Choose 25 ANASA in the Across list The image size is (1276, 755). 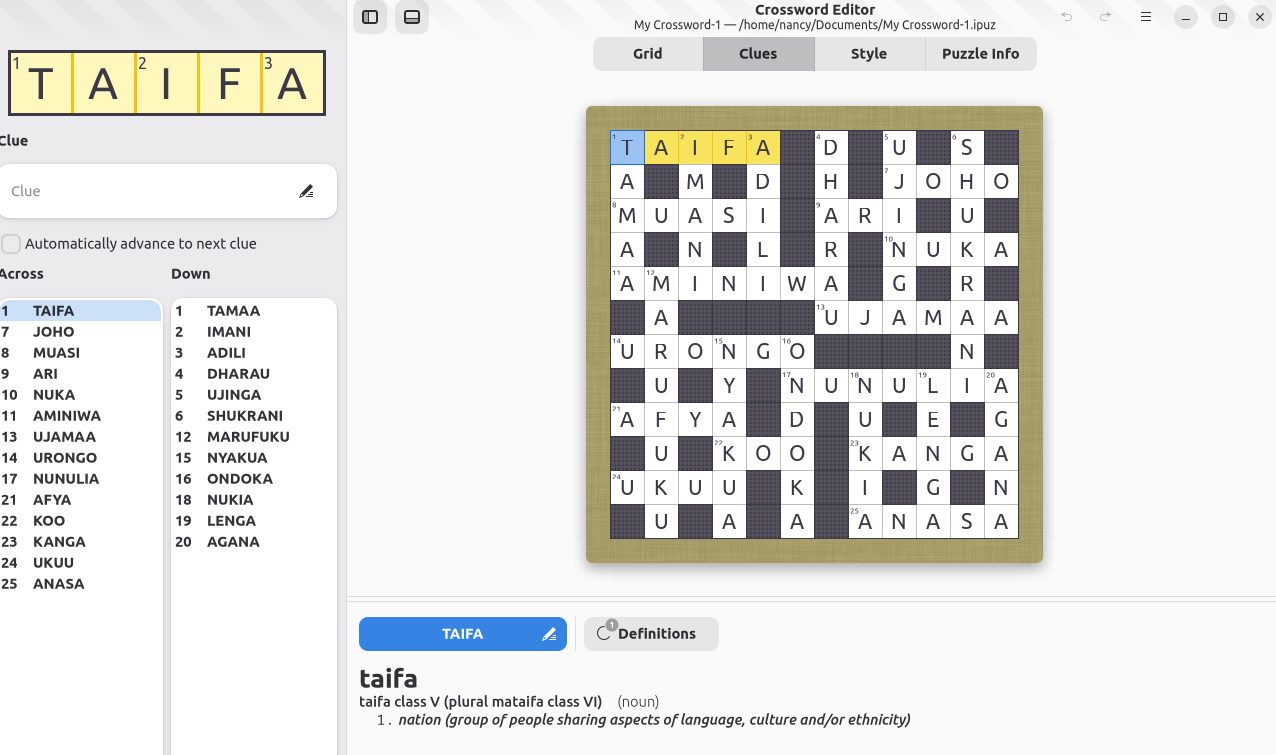click(58, 584)
